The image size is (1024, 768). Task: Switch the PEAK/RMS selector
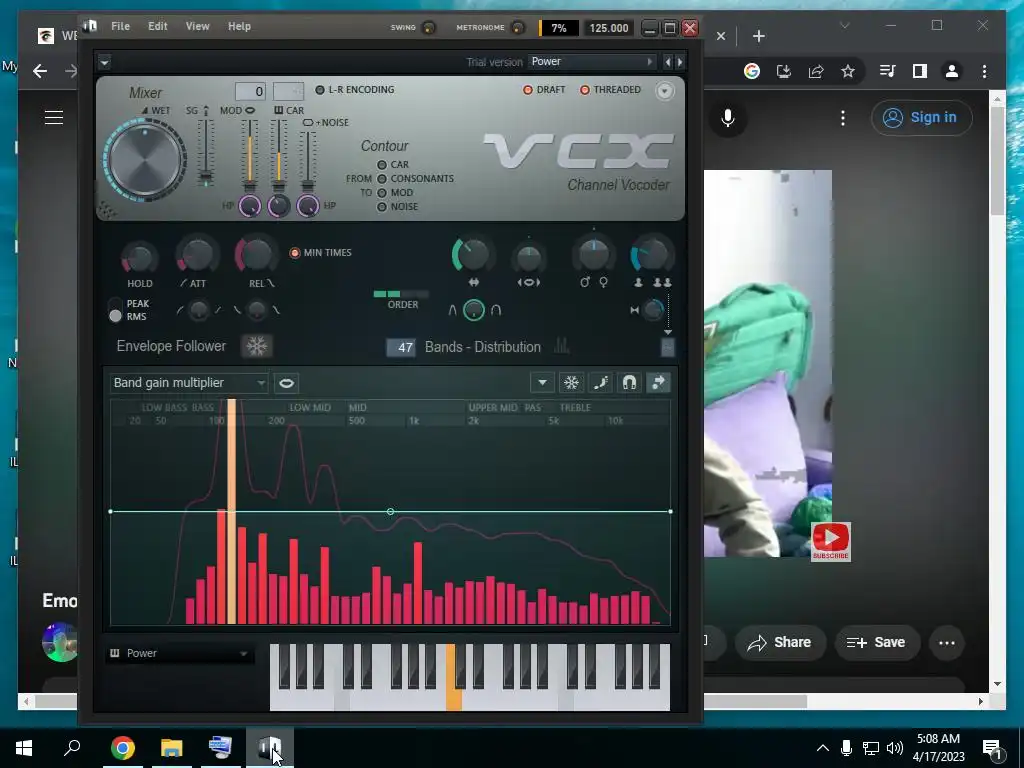pyautogui.click(x=116, y=310)
